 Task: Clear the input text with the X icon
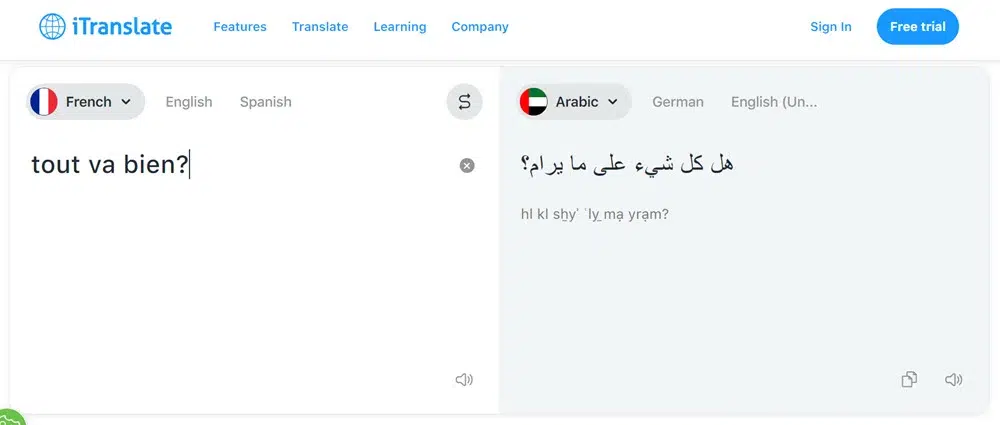click(467, 166)
